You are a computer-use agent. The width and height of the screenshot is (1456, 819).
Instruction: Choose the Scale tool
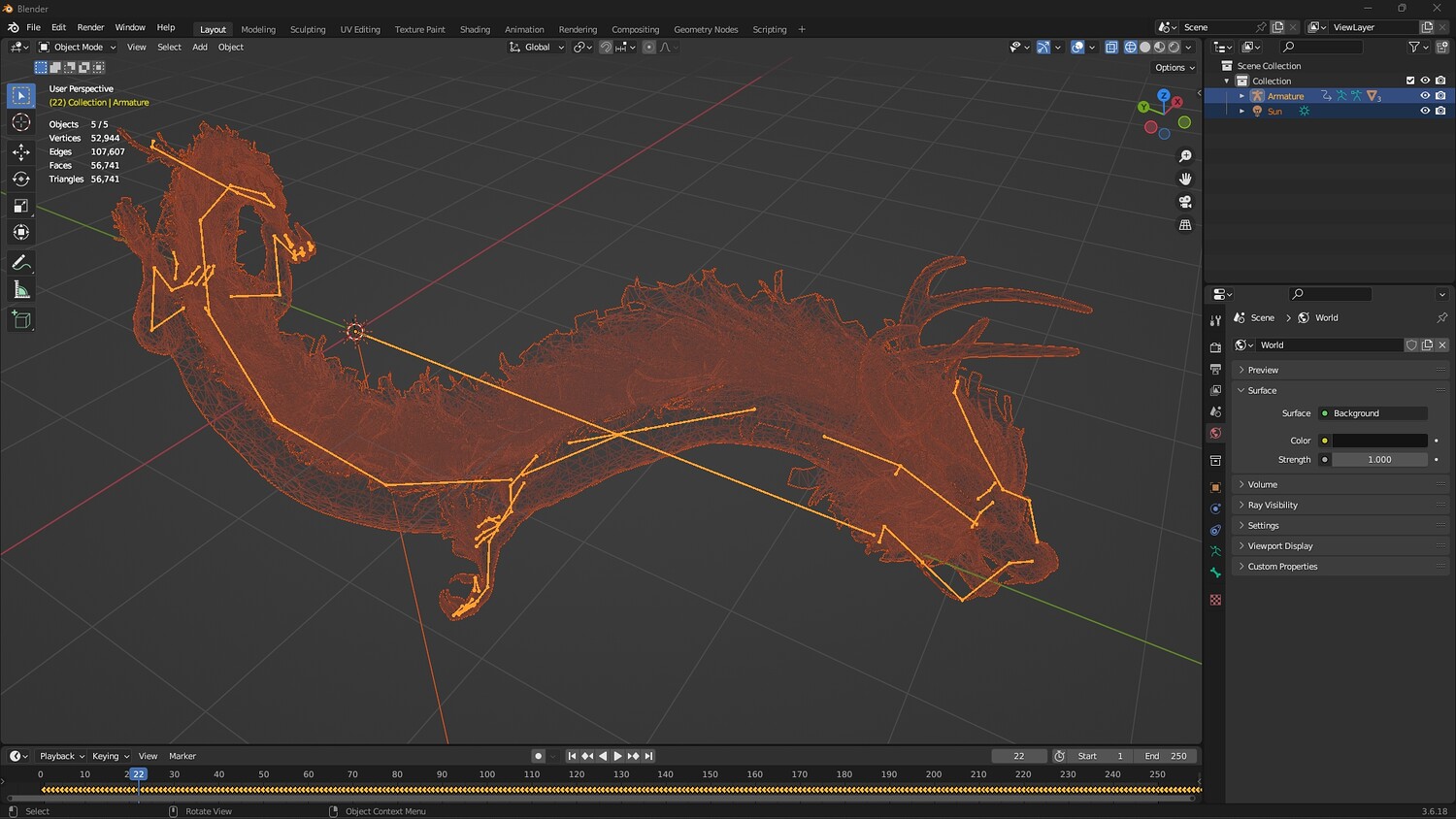21,206
